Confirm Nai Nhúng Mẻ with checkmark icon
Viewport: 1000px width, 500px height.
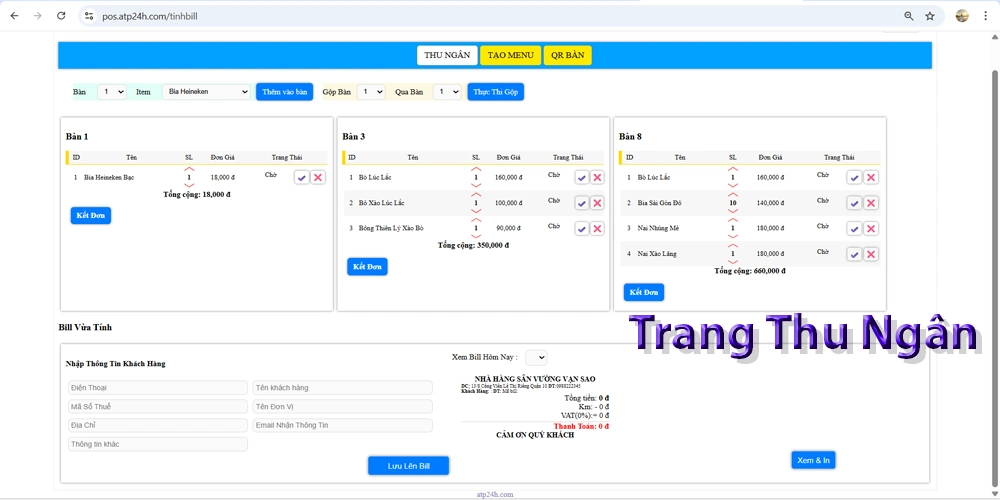coord(854,229)
